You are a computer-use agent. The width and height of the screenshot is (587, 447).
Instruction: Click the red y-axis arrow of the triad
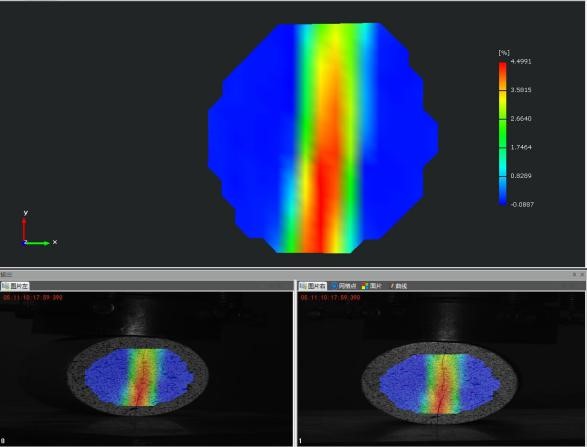pos(24,229)
